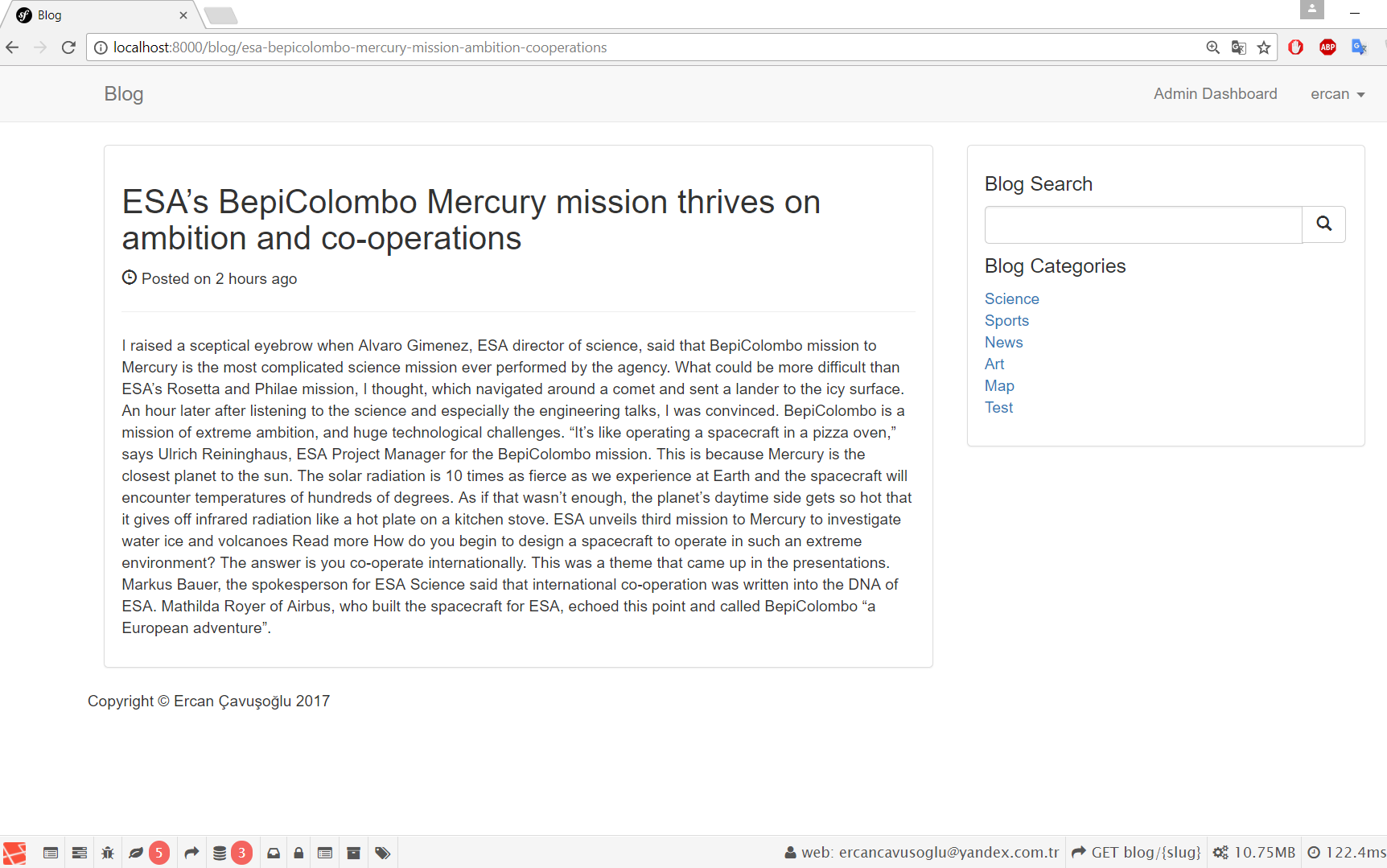
Task: Click the Laravel debugbar logo icon
Action: (x=14, y=853)
